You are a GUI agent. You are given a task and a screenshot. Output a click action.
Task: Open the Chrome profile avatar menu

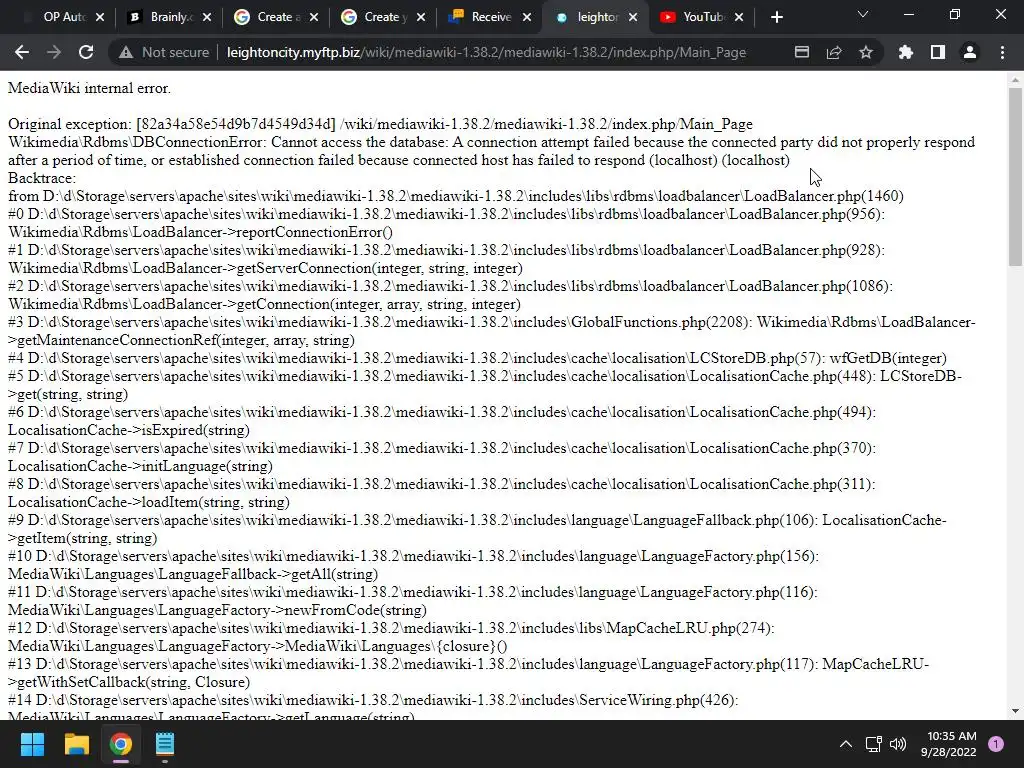970,52
